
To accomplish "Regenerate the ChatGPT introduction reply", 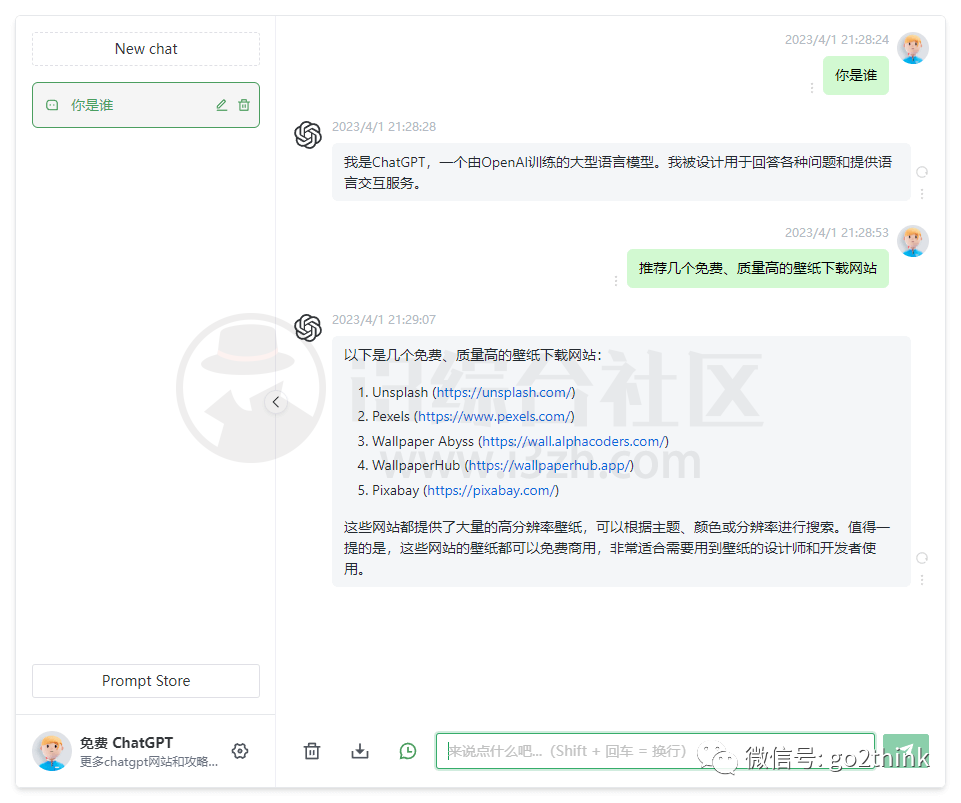I will [x=922, y=172].
